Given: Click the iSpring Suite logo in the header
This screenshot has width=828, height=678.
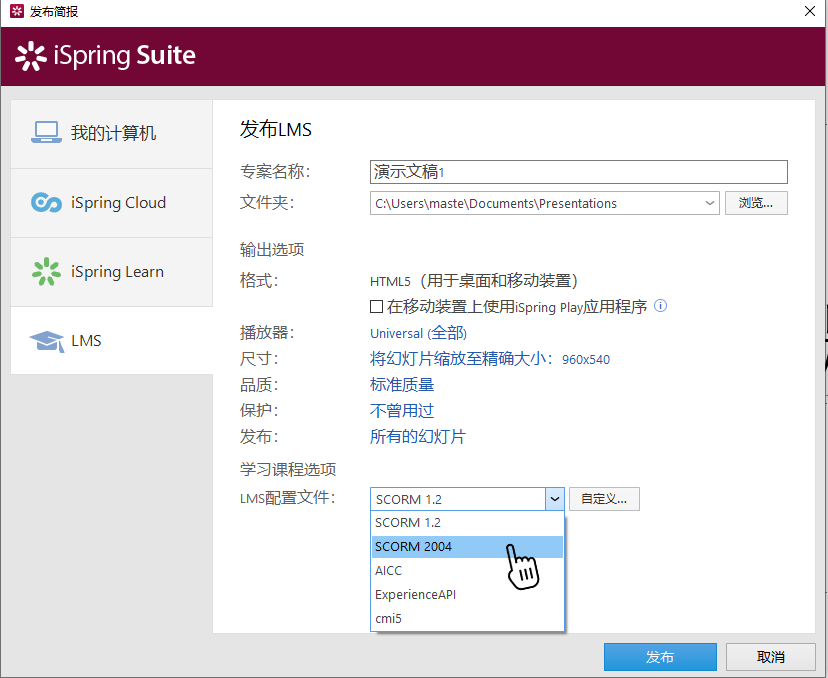Looking at the screenshot, I should pos(104,56).
